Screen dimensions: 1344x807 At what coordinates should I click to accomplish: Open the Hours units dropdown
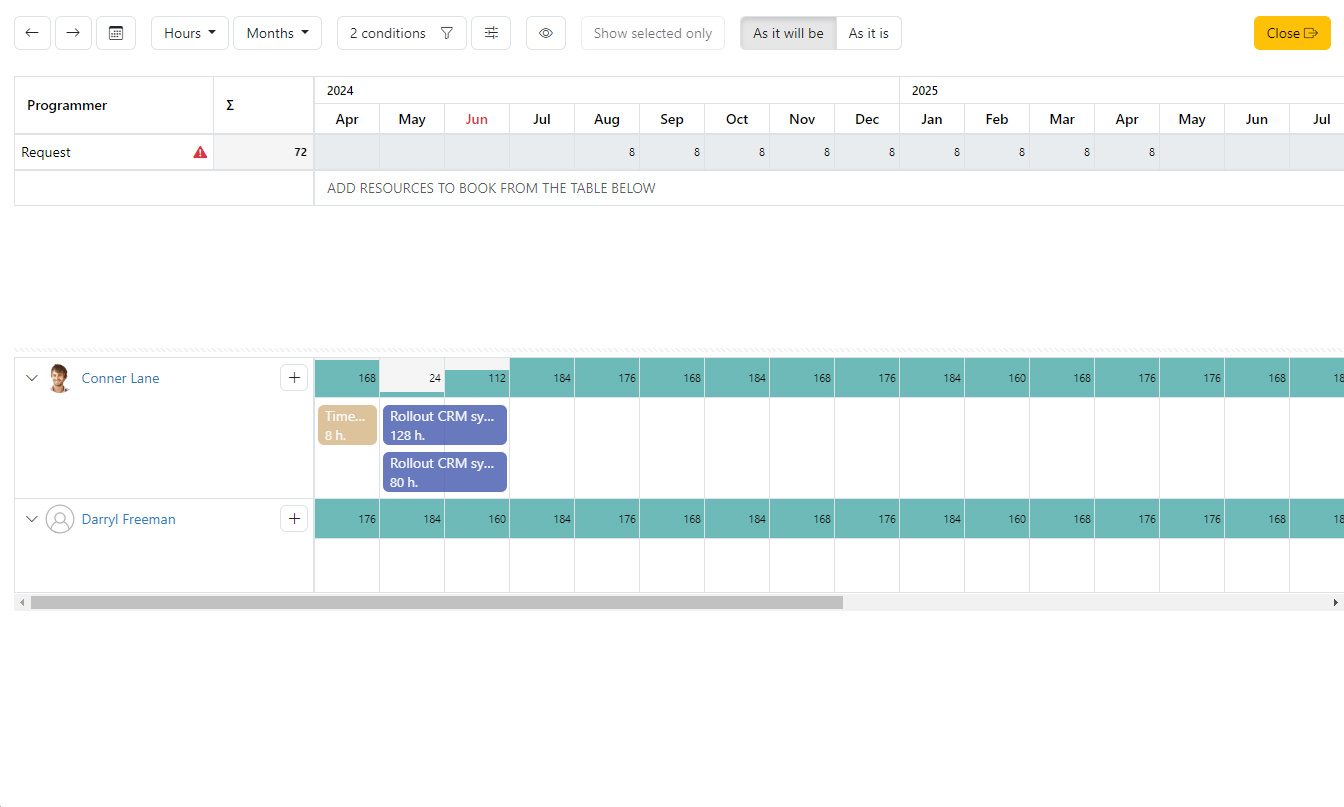pyautogui.click(x=190, y=33)
